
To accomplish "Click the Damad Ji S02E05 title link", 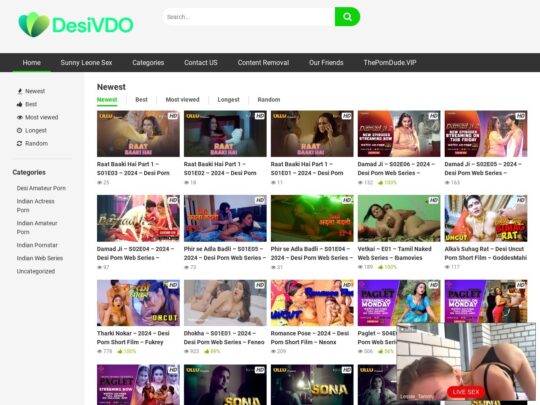I will pos(483,169).
